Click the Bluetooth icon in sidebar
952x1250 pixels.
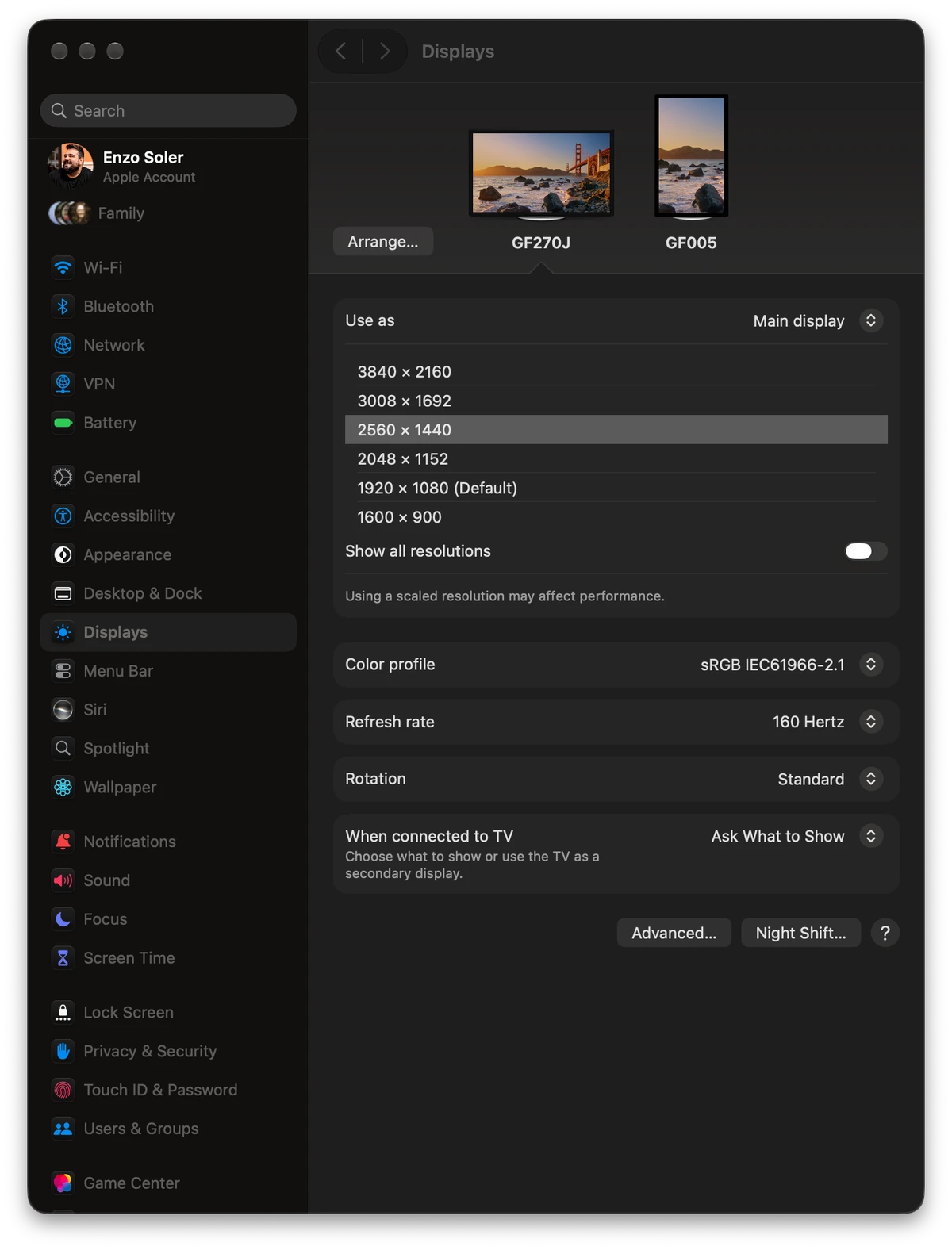point(63,306)
